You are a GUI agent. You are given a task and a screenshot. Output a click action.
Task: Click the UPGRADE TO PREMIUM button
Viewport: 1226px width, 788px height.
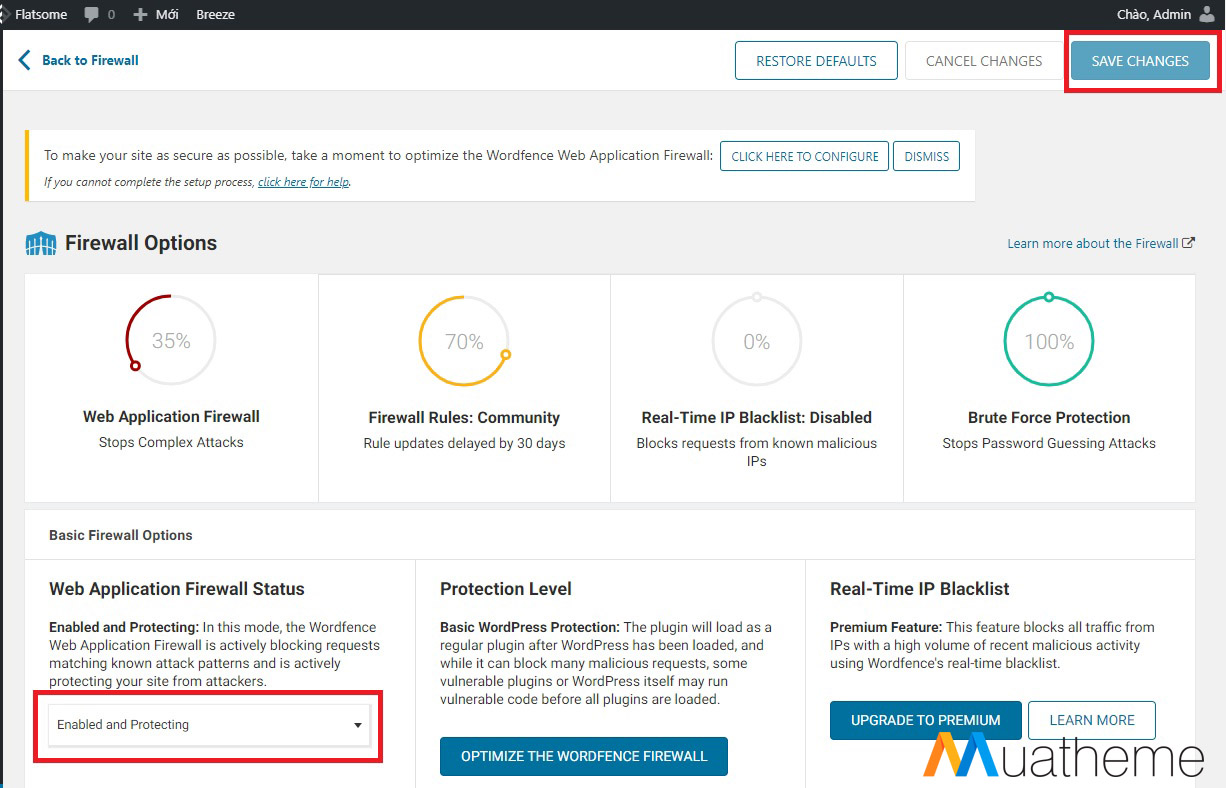926,720
